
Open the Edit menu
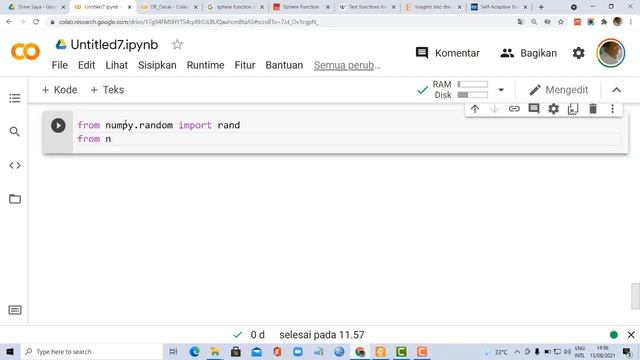click(87, 65)
